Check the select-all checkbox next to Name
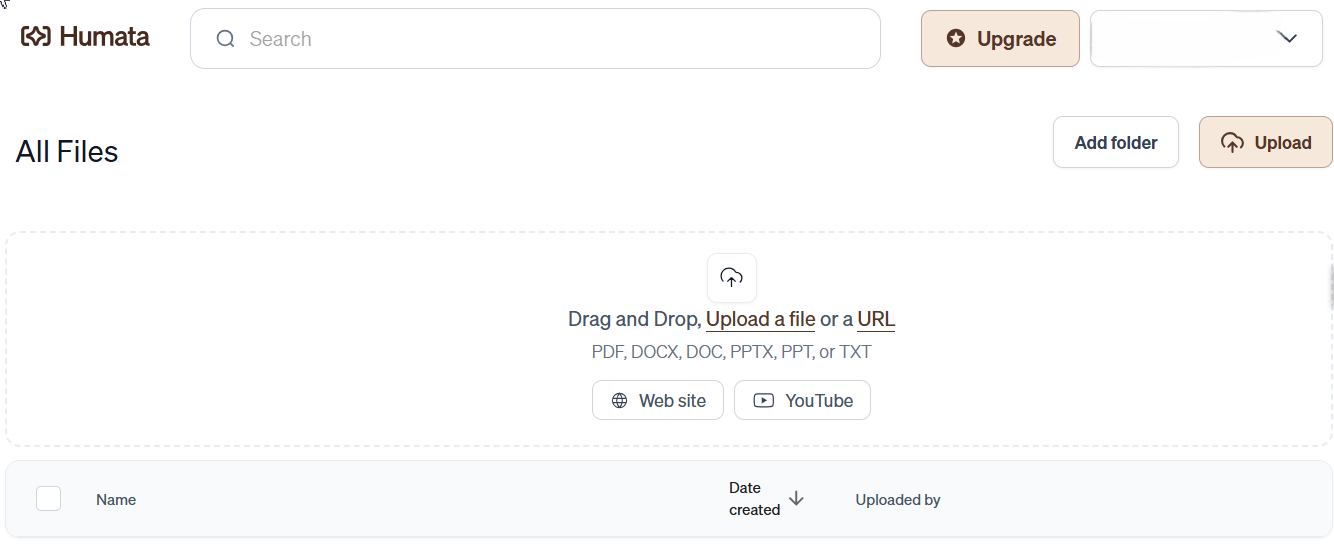The height and width of the screenshot is (551, 1334). click(48, 498)
